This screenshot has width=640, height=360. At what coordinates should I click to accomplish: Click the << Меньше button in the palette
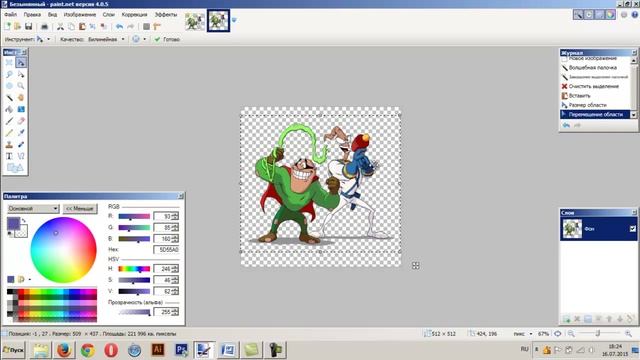(80, 209)
